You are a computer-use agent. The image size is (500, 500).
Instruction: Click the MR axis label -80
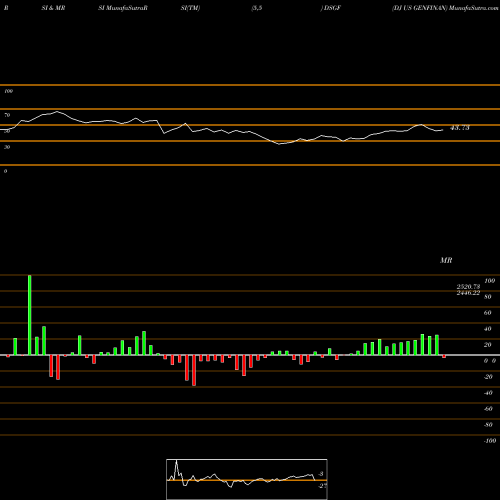click(488, 425)
